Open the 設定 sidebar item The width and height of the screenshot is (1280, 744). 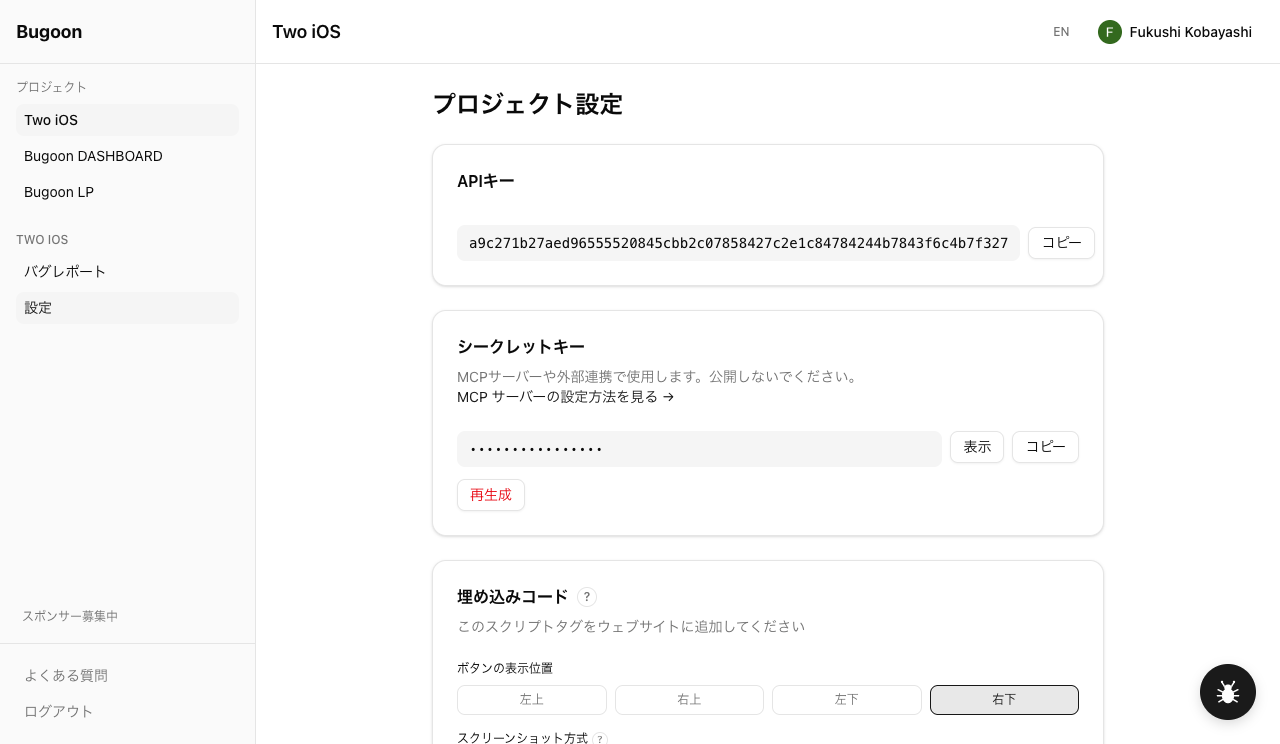point(127,308)
